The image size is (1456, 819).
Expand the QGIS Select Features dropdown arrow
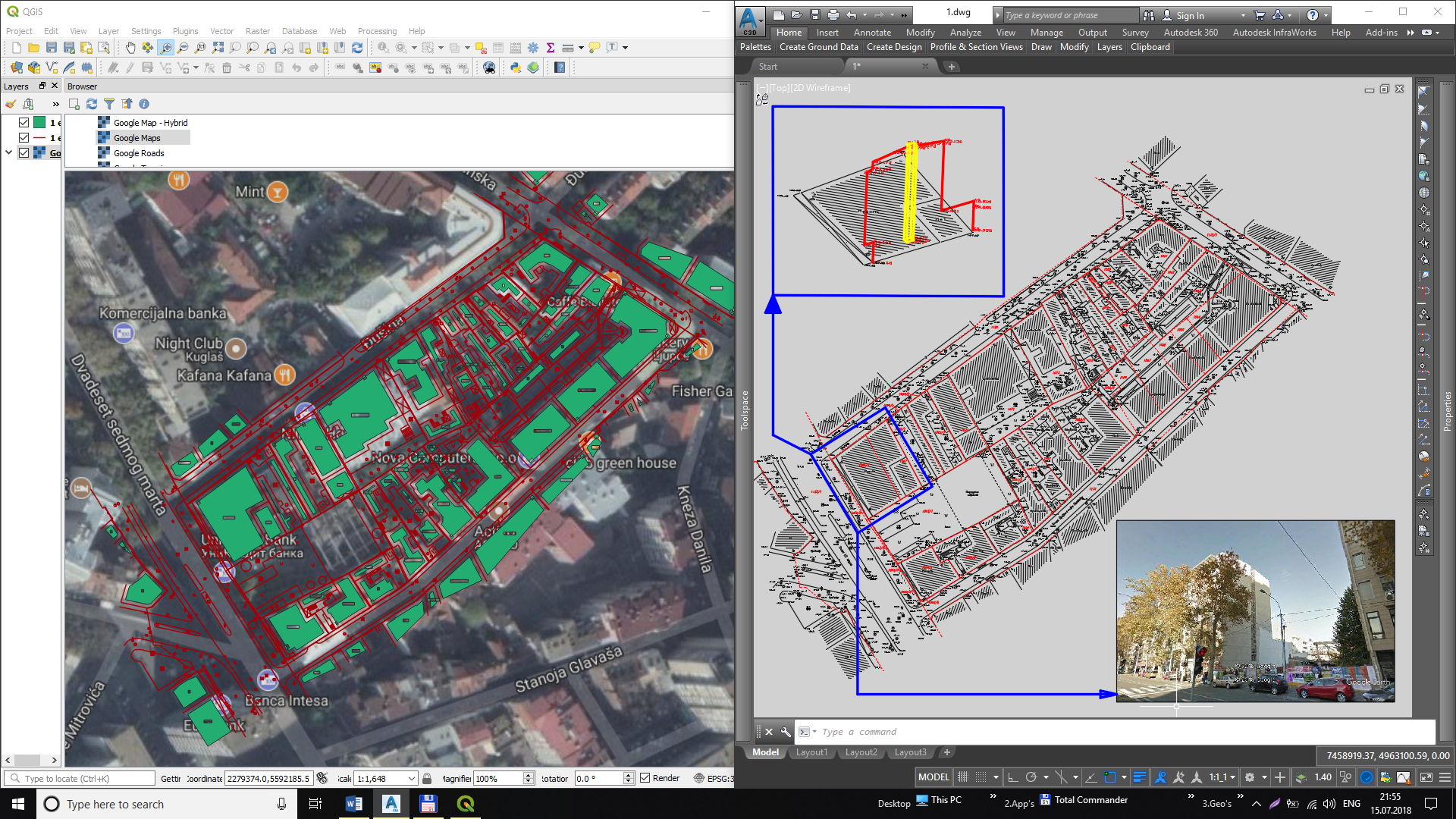point(441,48)
